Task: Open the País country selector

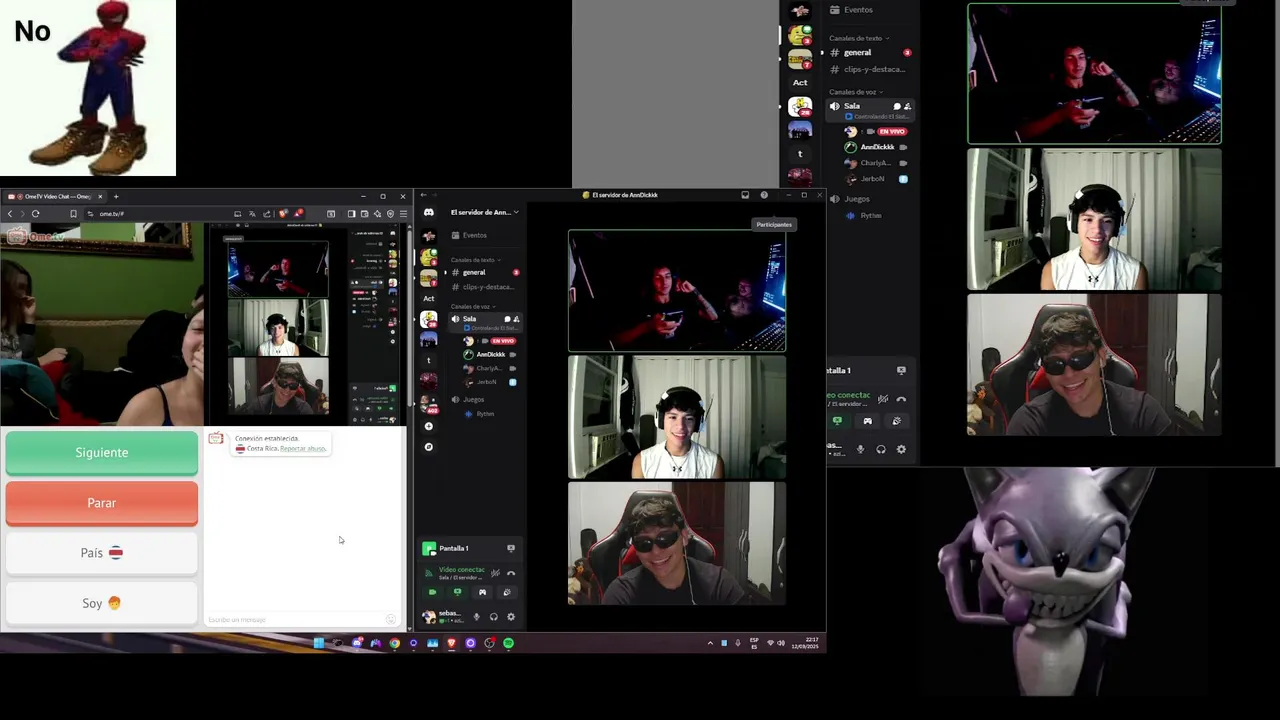Action: coord(102,552)
